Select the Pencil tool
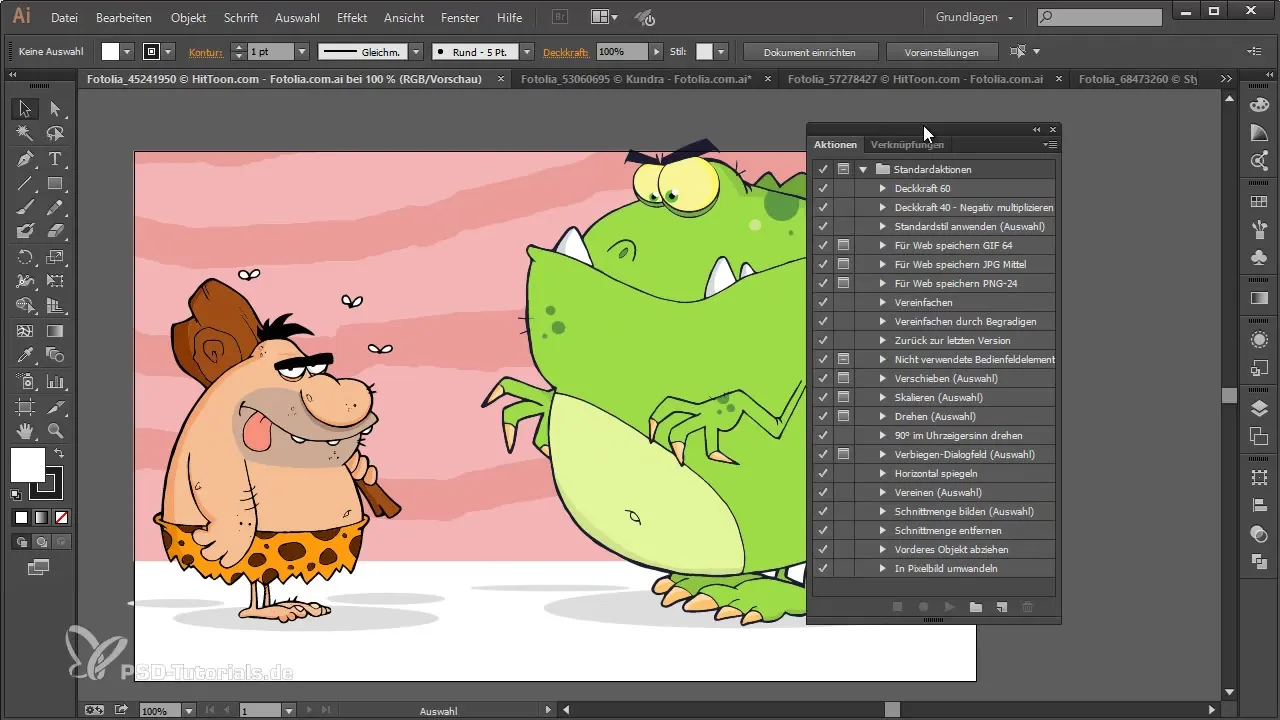The width and height of the screenshot is (1280, 720). pyautogui.click(x=55, y=207)
